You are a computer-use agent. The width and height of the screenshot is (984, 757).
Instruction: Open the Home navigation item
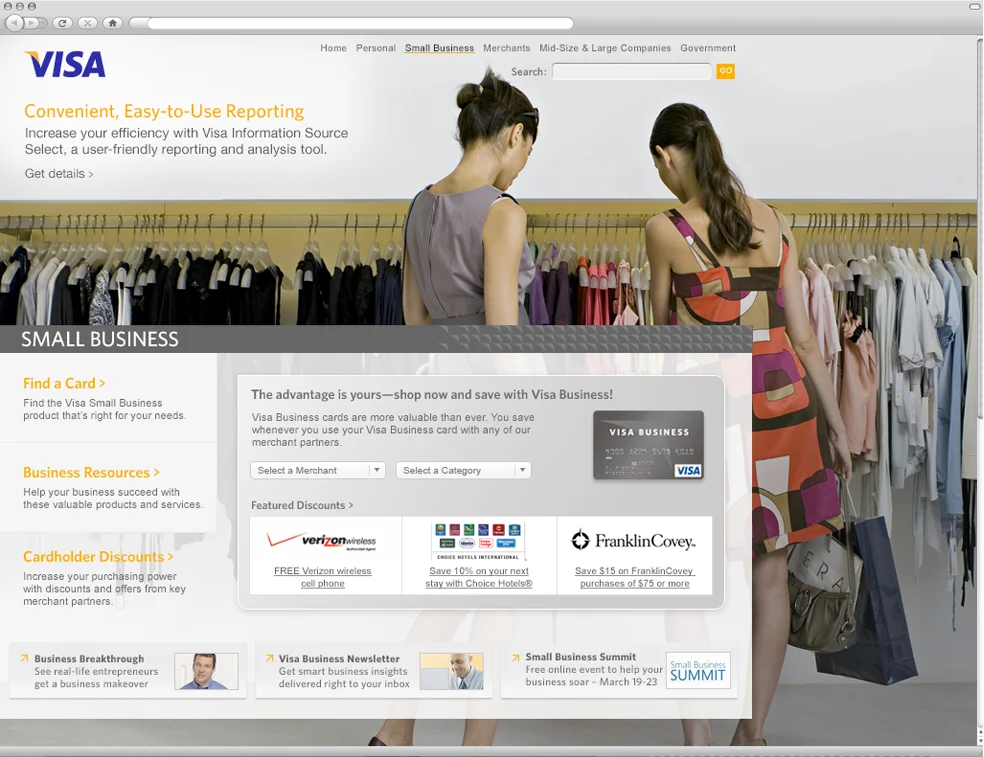click(333, 48)
